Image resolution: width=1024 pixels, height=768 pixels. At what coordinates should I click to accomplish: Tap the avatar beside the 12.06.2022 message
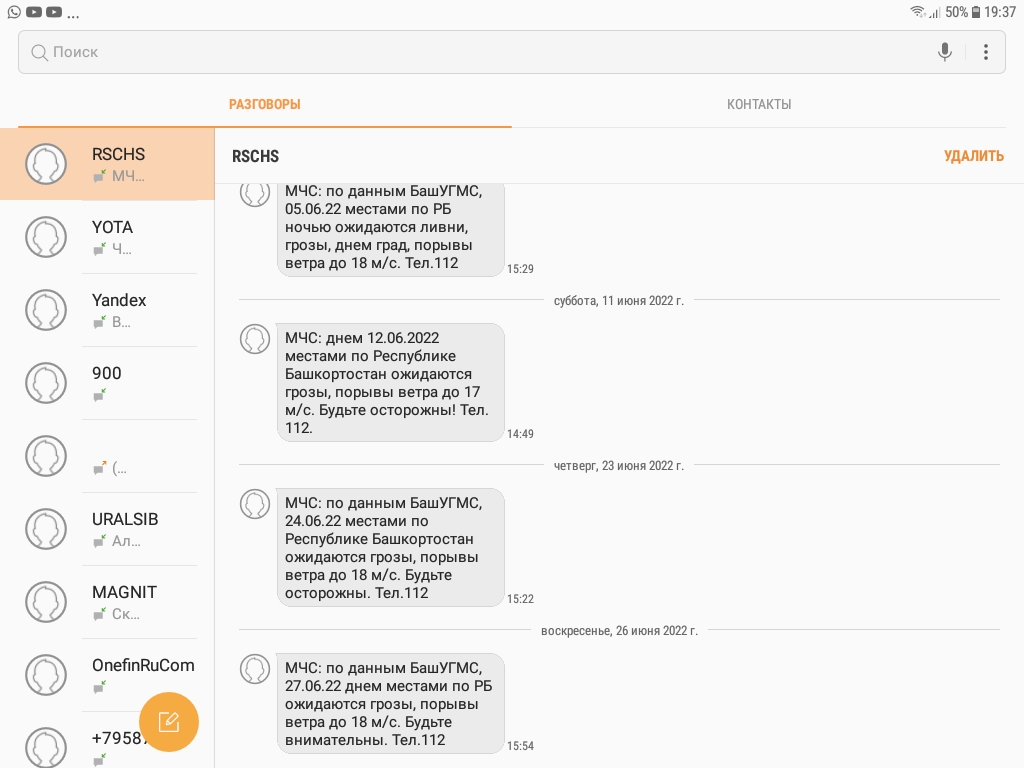255,339
